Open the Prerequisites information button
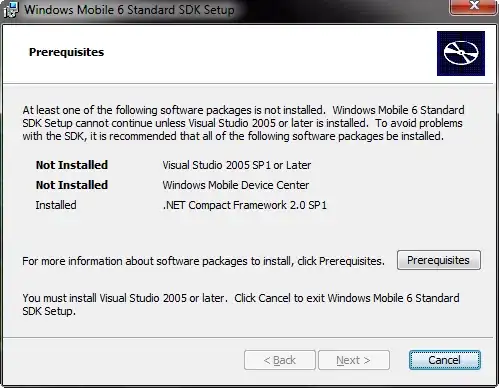The image size is (499, 388). 439,260
